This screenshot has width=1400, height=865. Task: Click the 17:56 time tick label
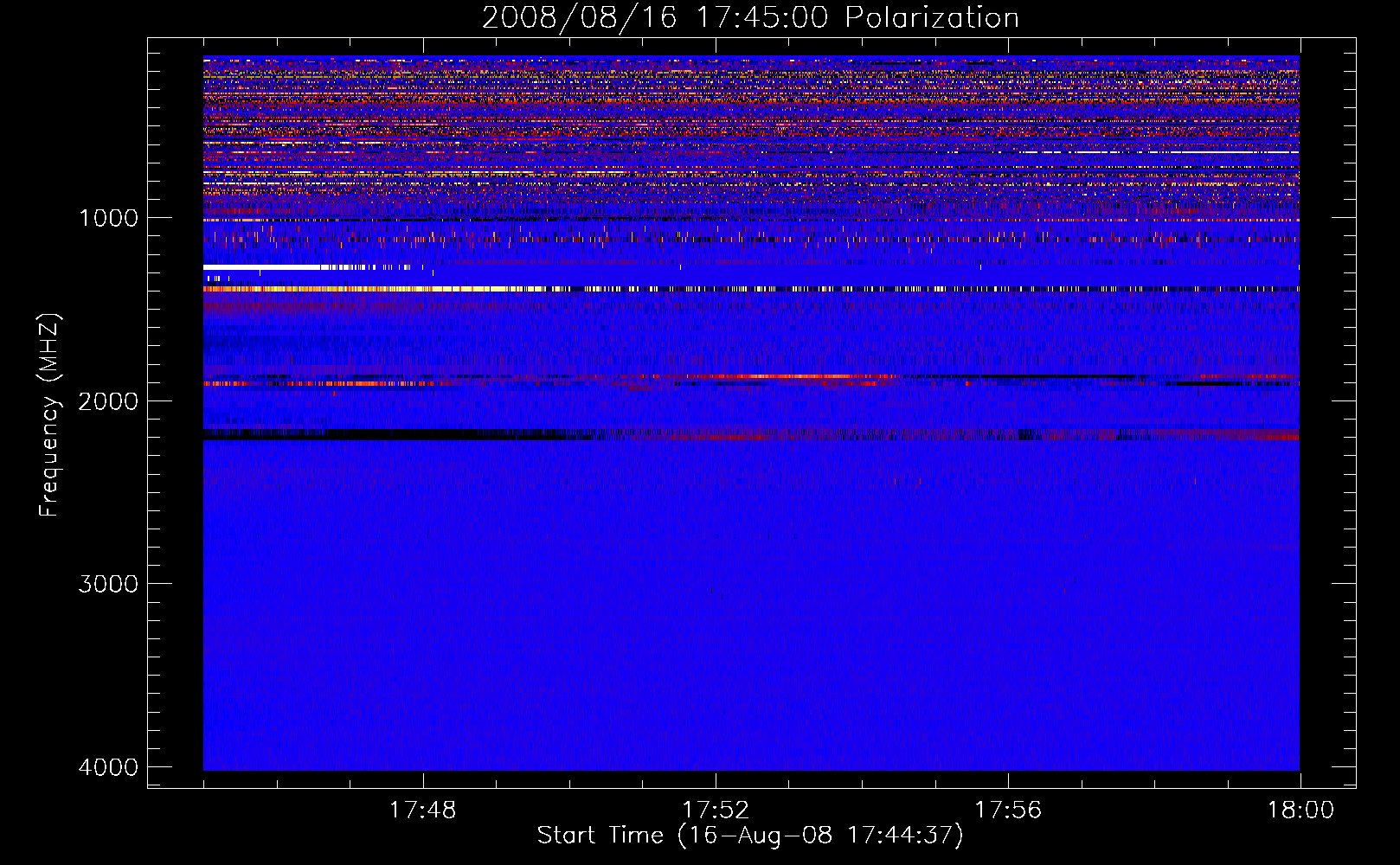pyautogui.click(x=1008, y=811)
